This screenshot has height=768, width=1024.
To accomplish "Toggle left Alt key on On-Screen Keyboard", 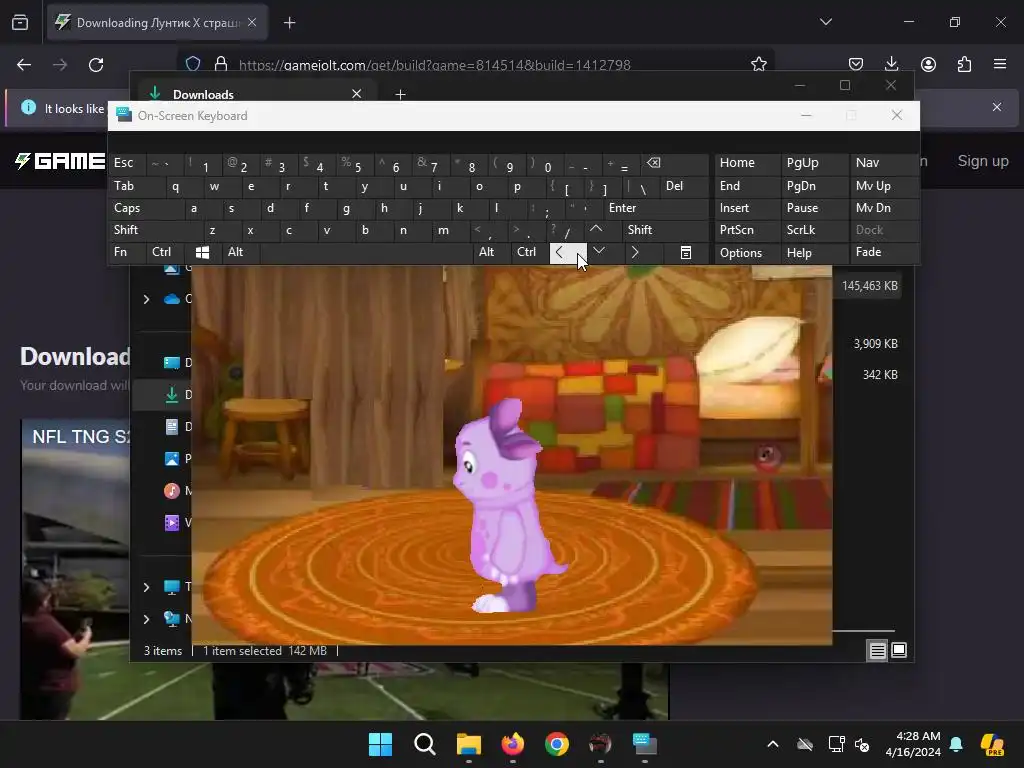I will pos(241,253).
